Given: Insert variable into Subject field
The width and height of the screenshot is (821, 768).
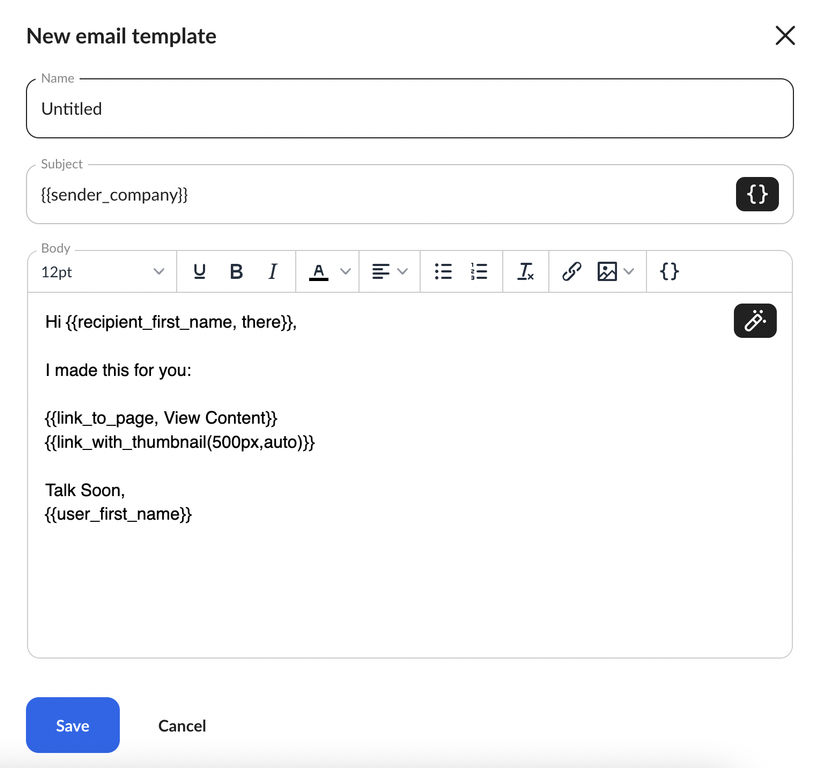Looking at the screenshot, I should [x=757, y=194].
